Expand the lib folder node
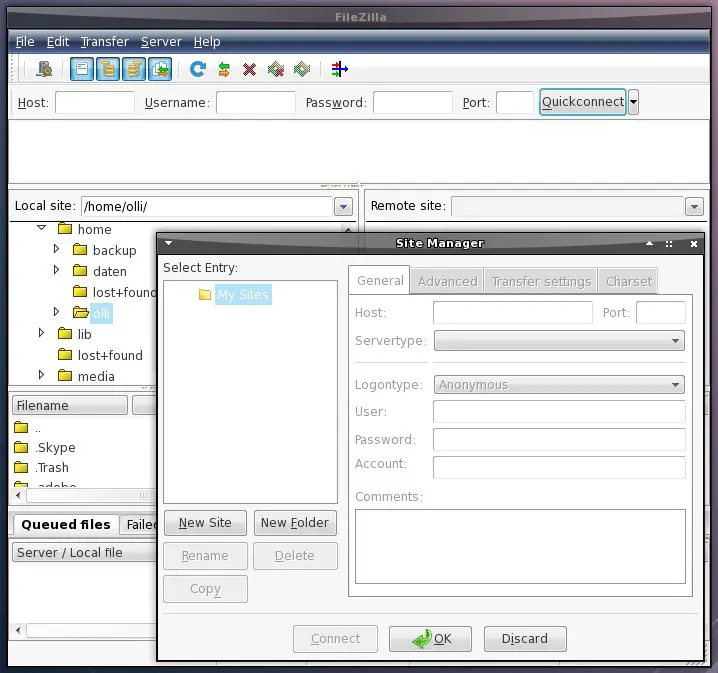Image resolution: width=718 pixels, height=673 pixels. (x=41, y=333)
